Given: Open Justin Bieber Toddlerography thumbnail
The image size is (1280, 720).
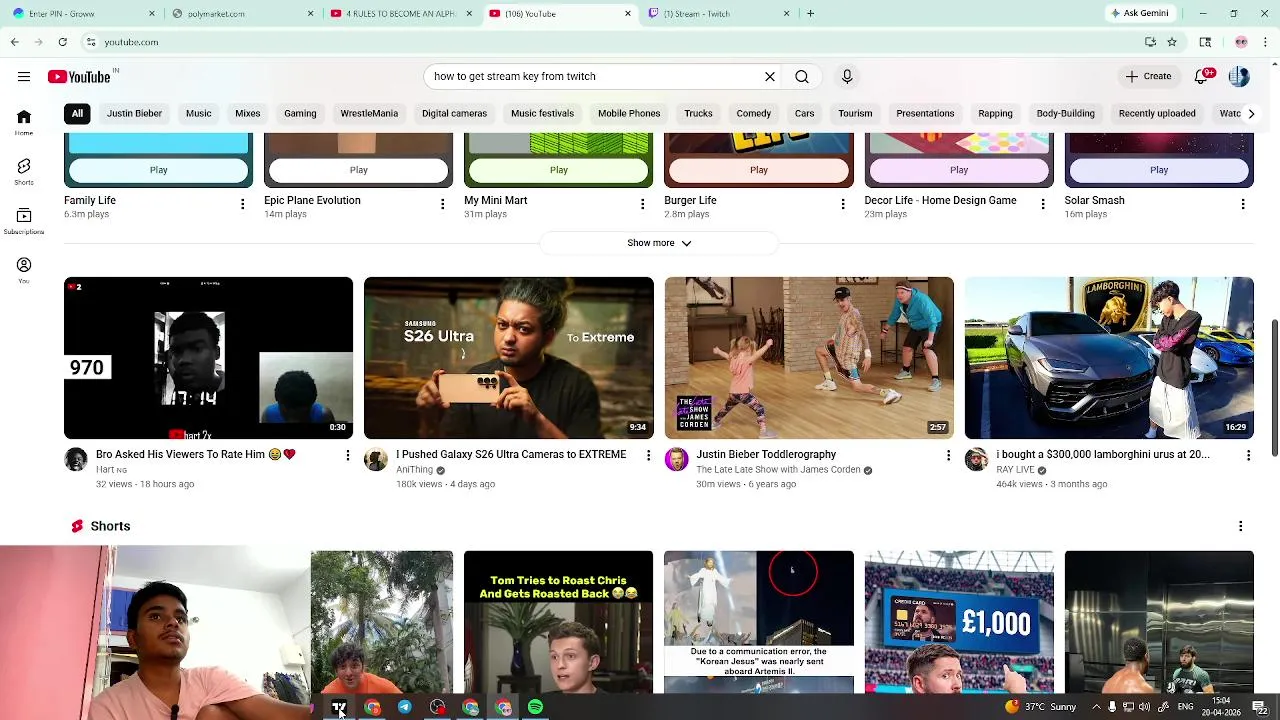Looking at the screenshot, I should (809, 358).
